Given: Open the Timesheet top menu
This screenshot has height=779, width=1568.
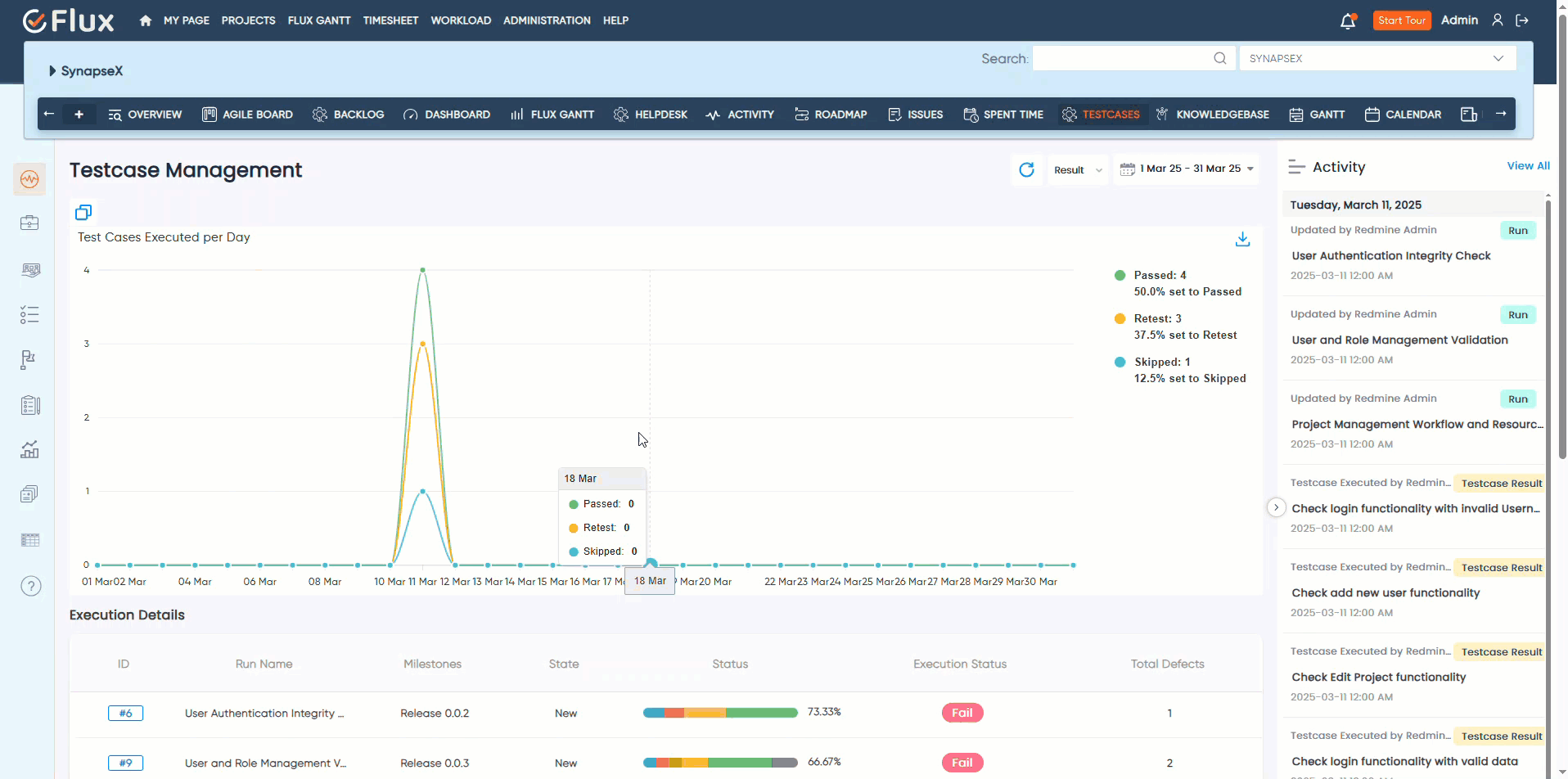Looking at the screenshot, I should pyautogui.click(x=390, y=20).
